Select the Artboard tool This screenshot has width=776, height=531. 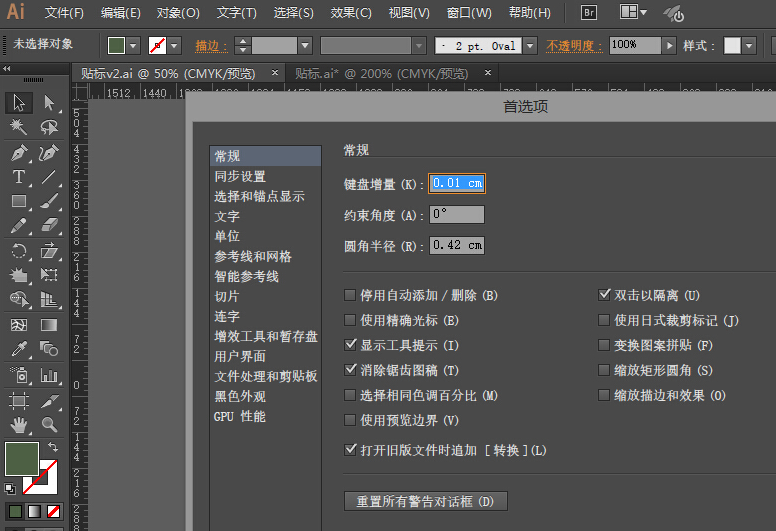click(19, 400)
